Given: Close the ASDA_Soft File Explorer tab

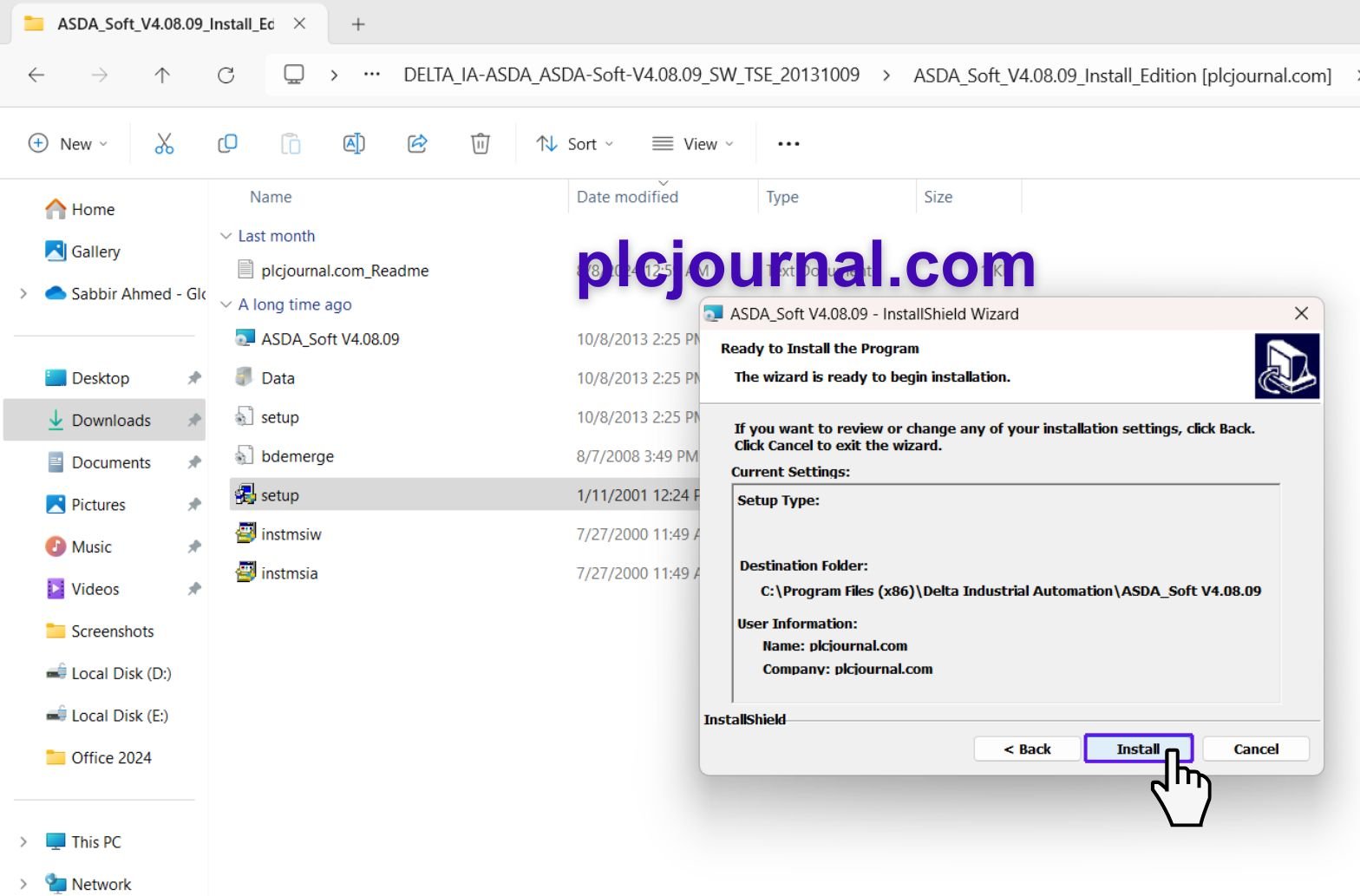Looking at the screenshot, I should pos(299,24).
